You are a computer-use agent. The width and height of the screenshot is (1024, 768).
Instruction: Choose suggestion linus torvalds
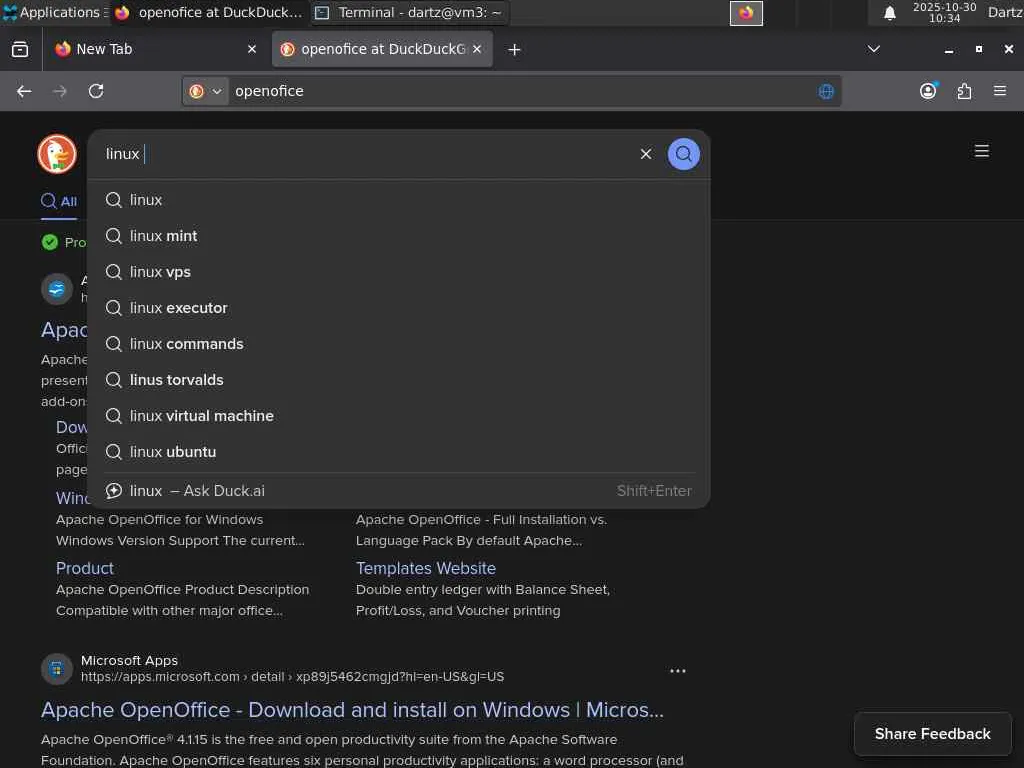tap(398, 379)
